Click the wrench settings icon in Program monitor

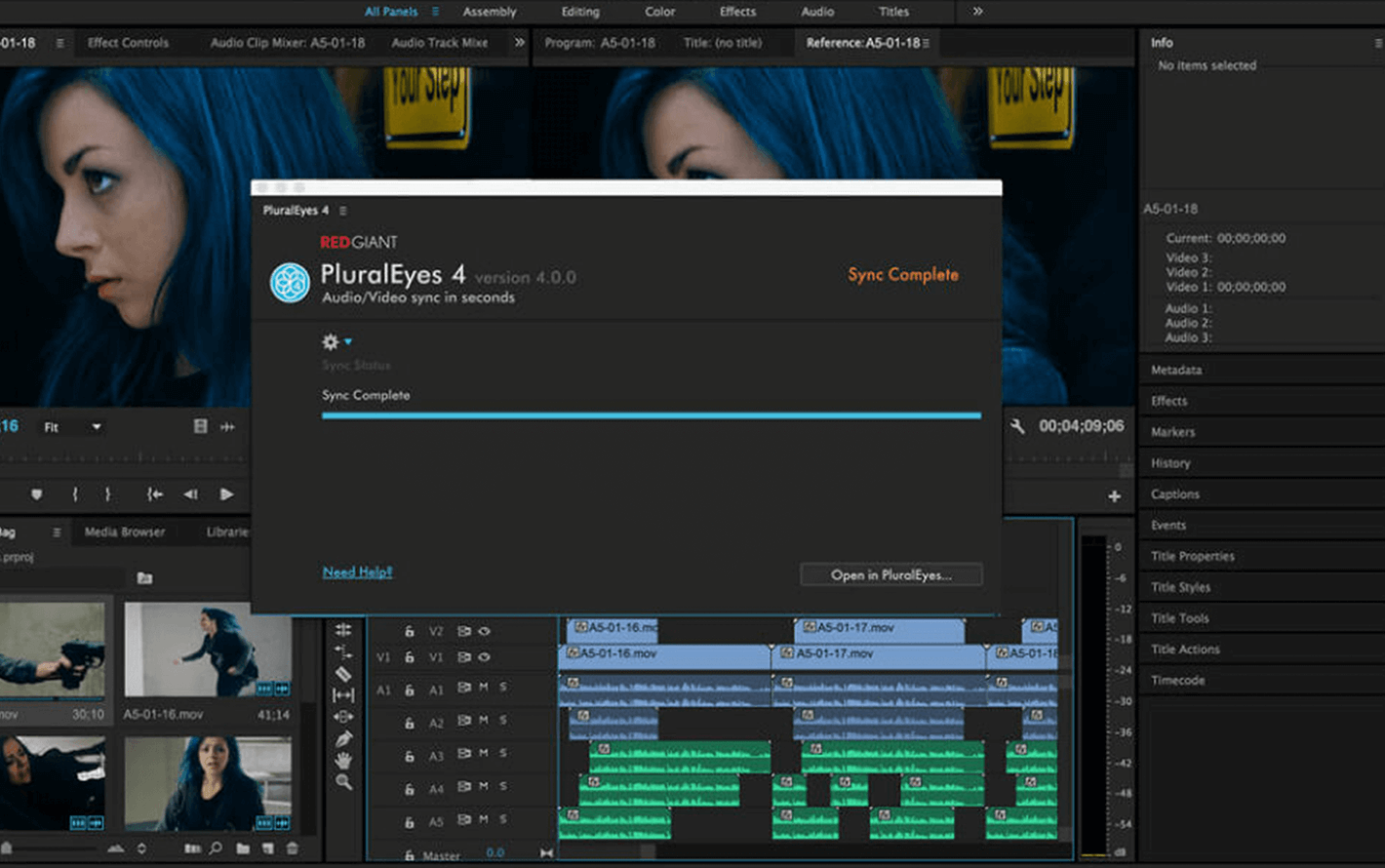(x=1017, y=426)
